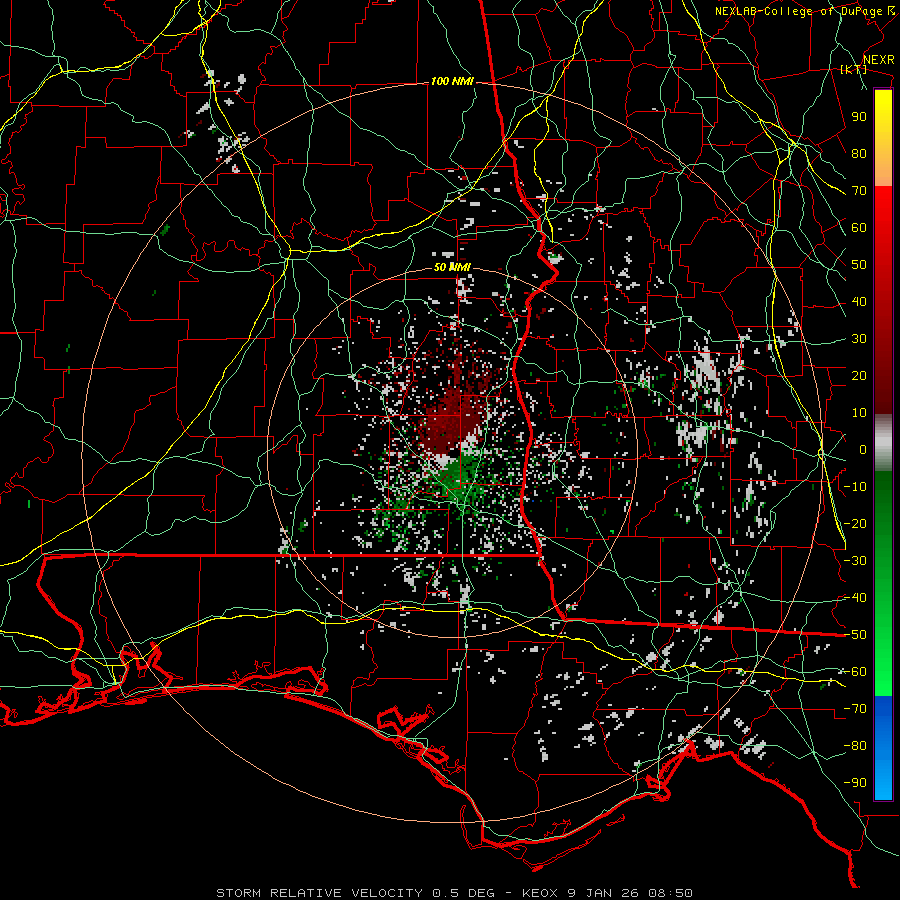Click the 100 NMI range ring label
The image size is (900, 900).
(452, 82)
